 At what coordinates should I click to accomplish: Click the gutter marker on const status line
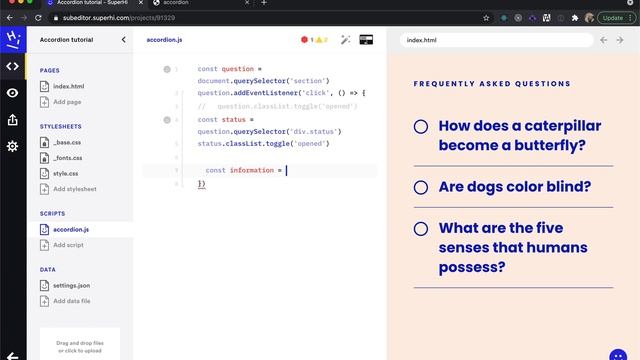(x=167, y=120)
